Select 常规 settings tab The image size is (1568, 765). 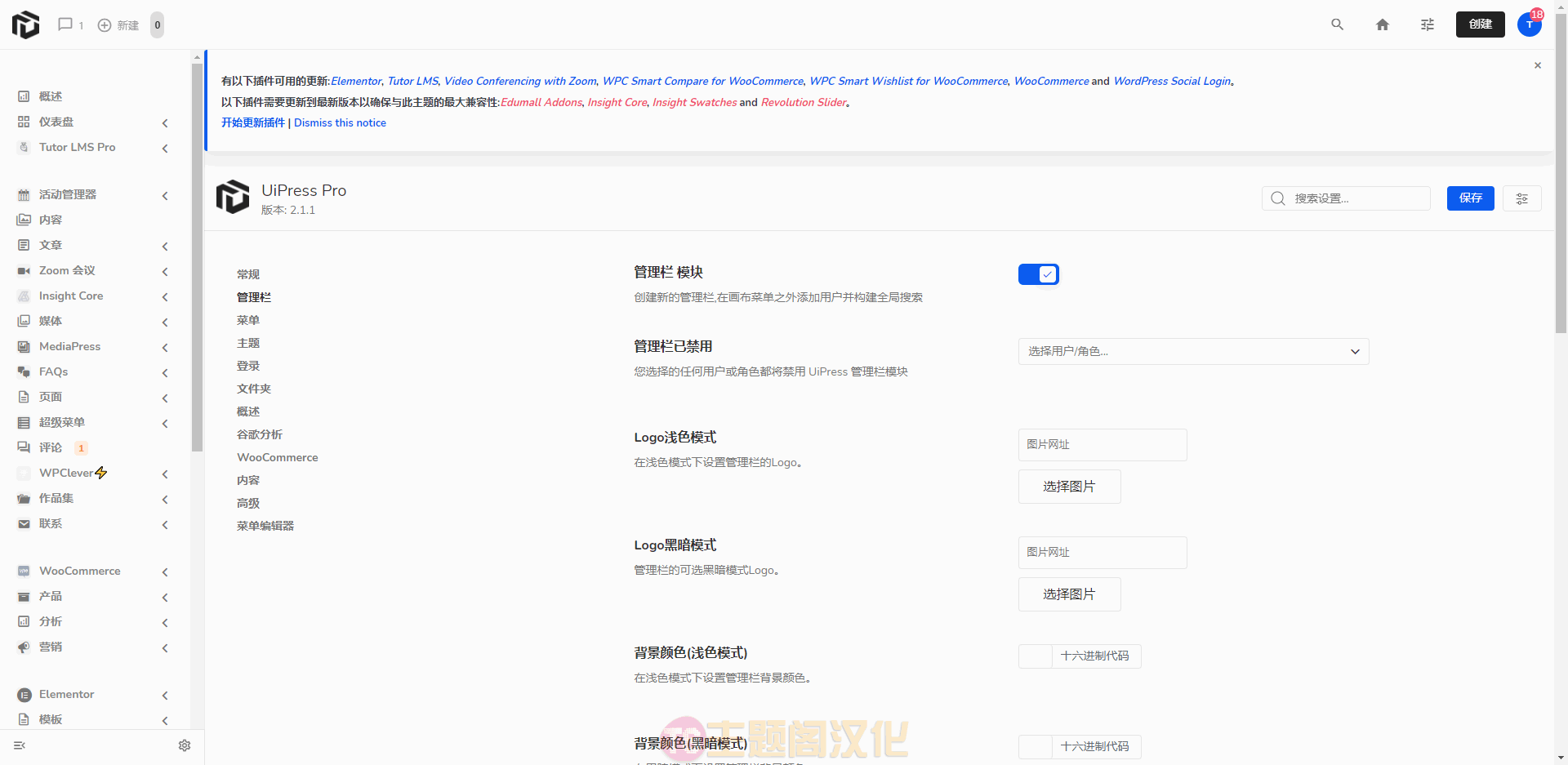pyautogui.click(x=248, y=274)
